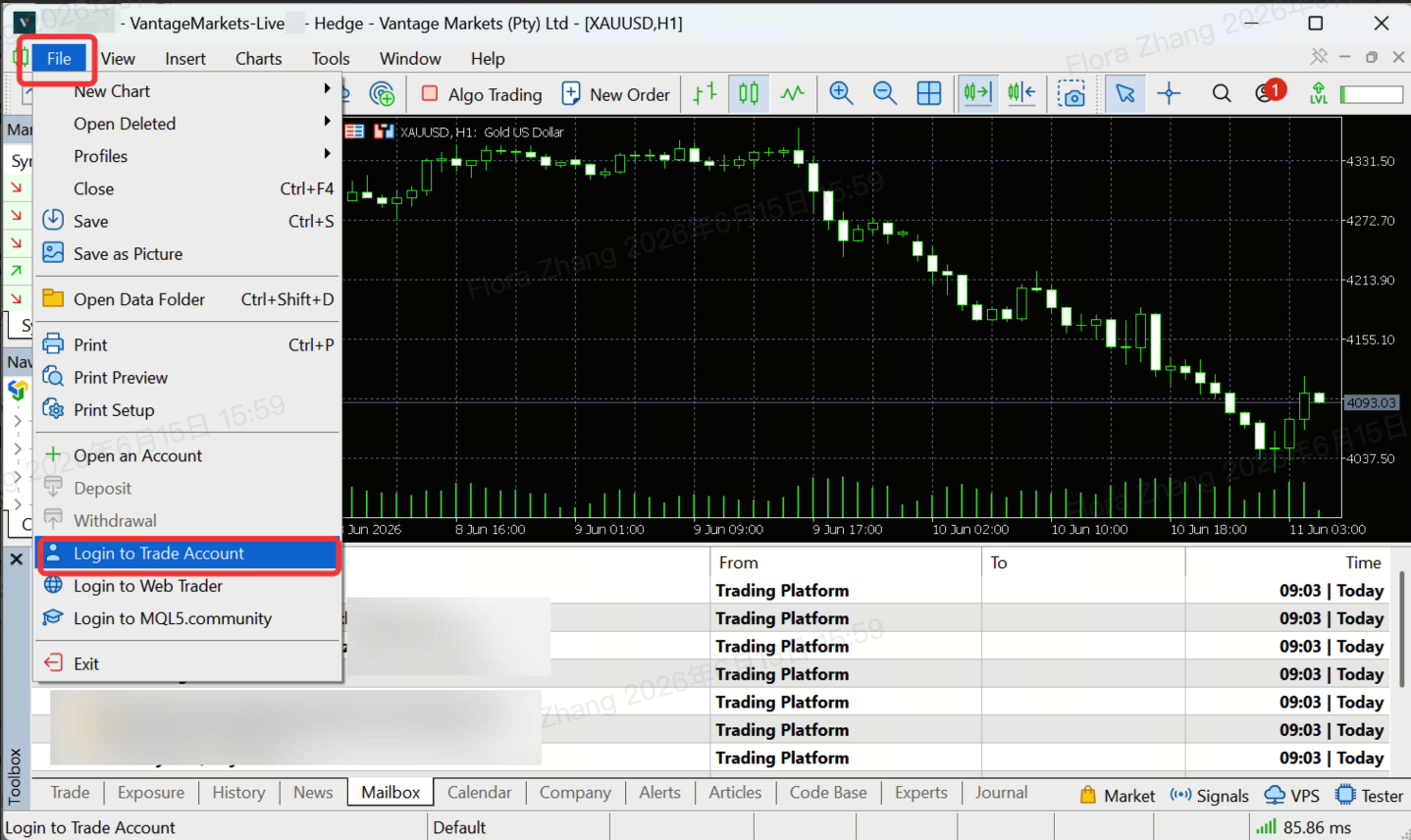
Task: Choose Save as Picture
Action: click(188, 254)
